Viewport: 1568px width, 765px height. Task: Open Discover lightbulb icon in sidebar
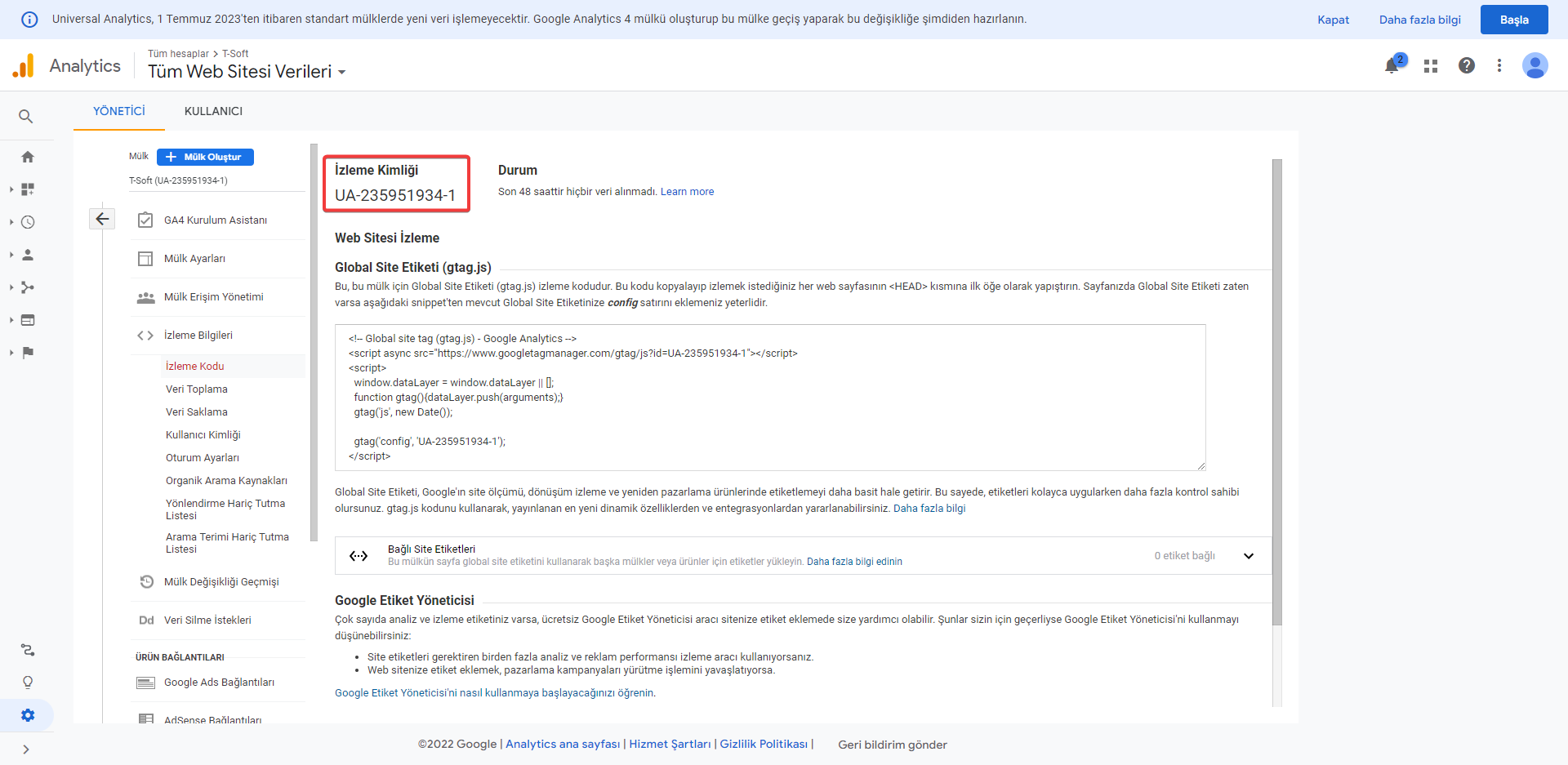click(28, 683)
